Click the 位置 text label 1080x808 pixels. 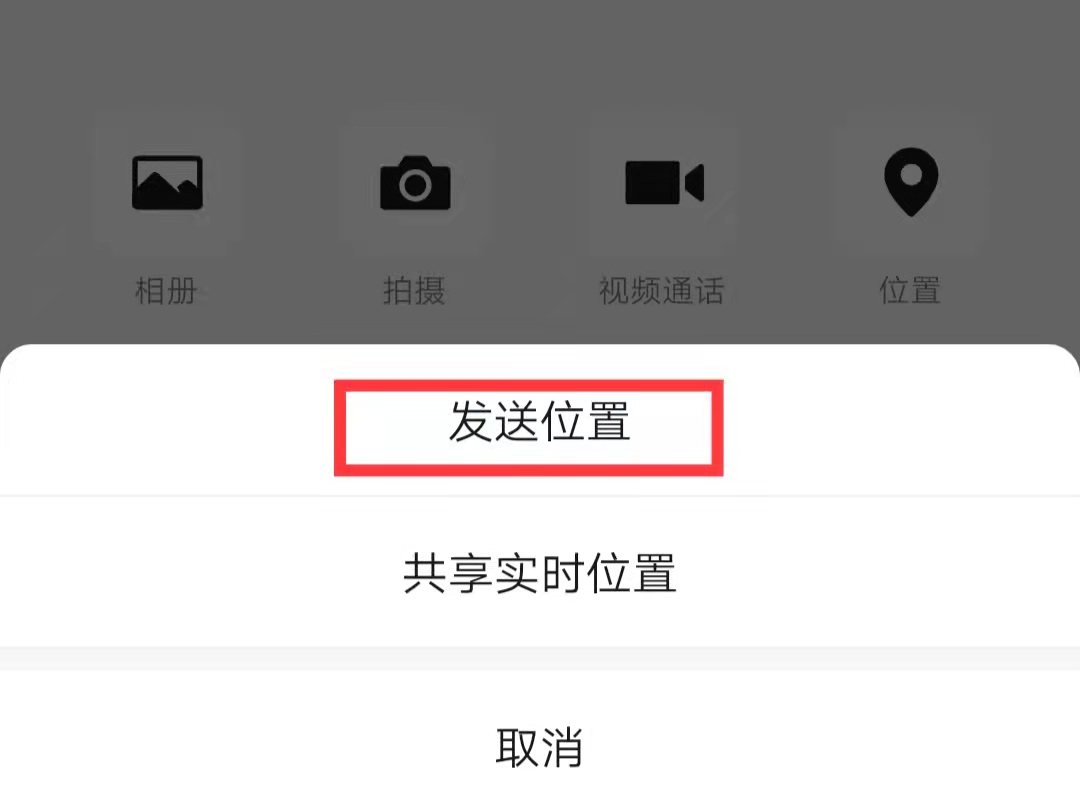[x=910, y=291]
